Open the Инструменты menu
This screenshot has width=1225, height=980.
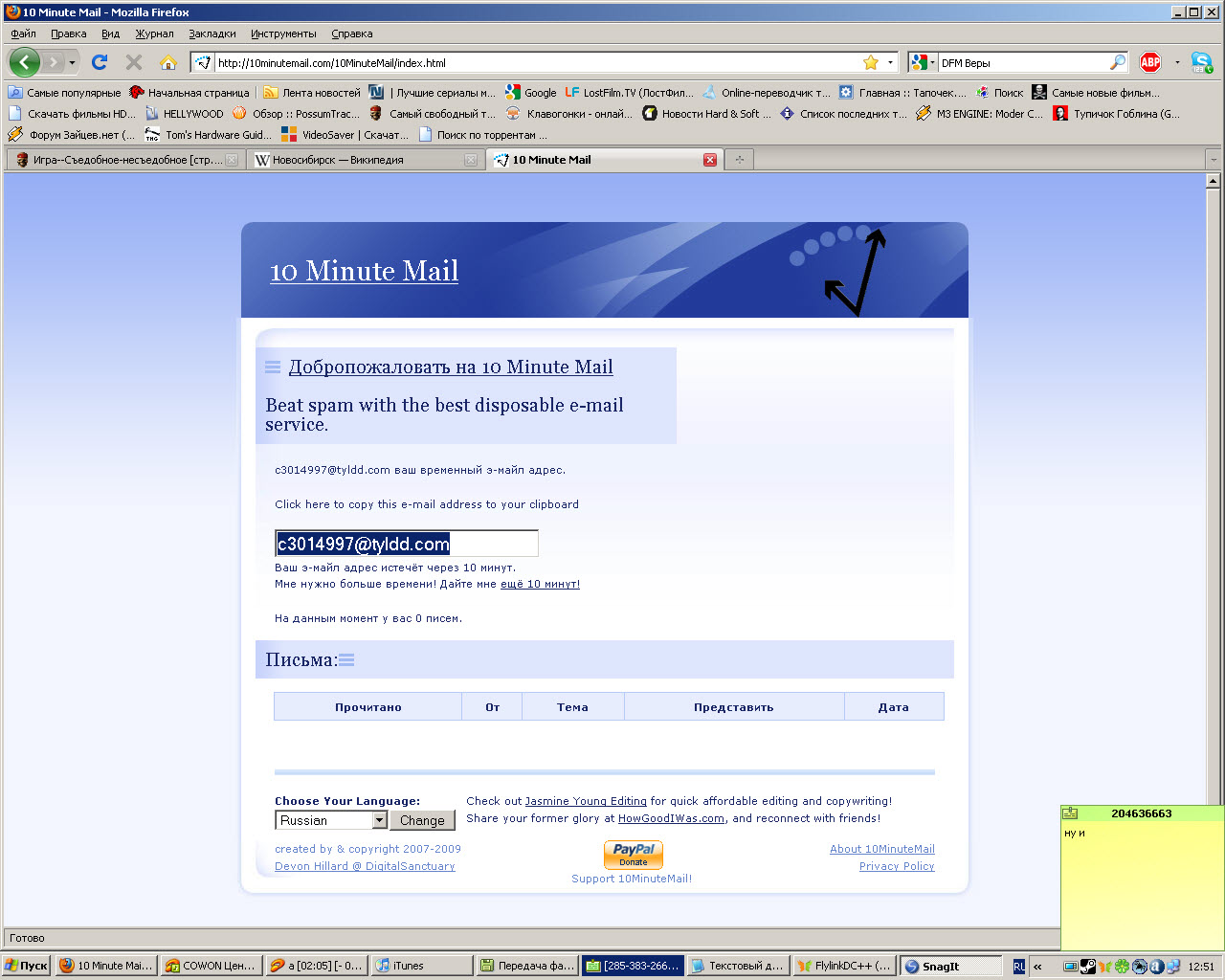click(x=283, y=33)
